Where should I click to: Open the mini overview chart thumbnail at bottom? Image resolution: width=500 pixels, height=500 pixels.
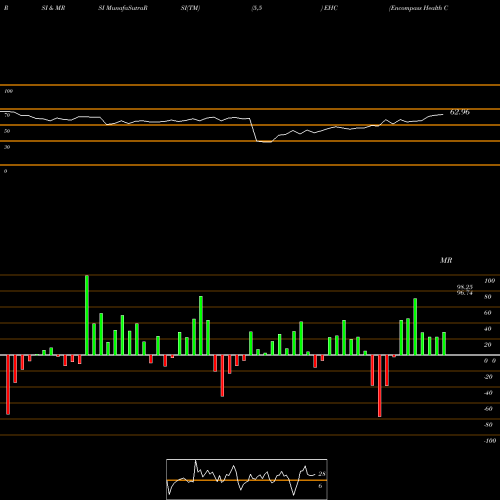247,479
